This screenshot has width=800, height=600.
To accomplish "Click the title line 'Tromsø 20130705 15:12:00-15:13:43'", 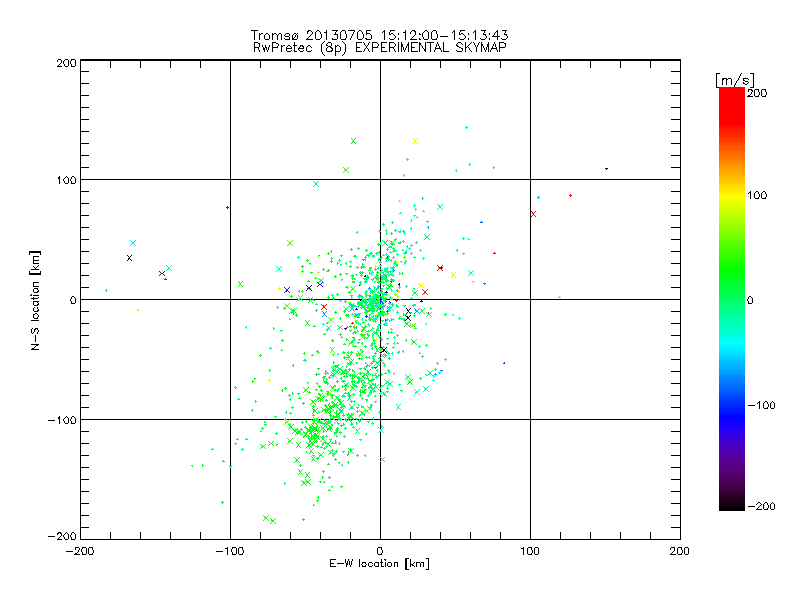I will (379, 35).
